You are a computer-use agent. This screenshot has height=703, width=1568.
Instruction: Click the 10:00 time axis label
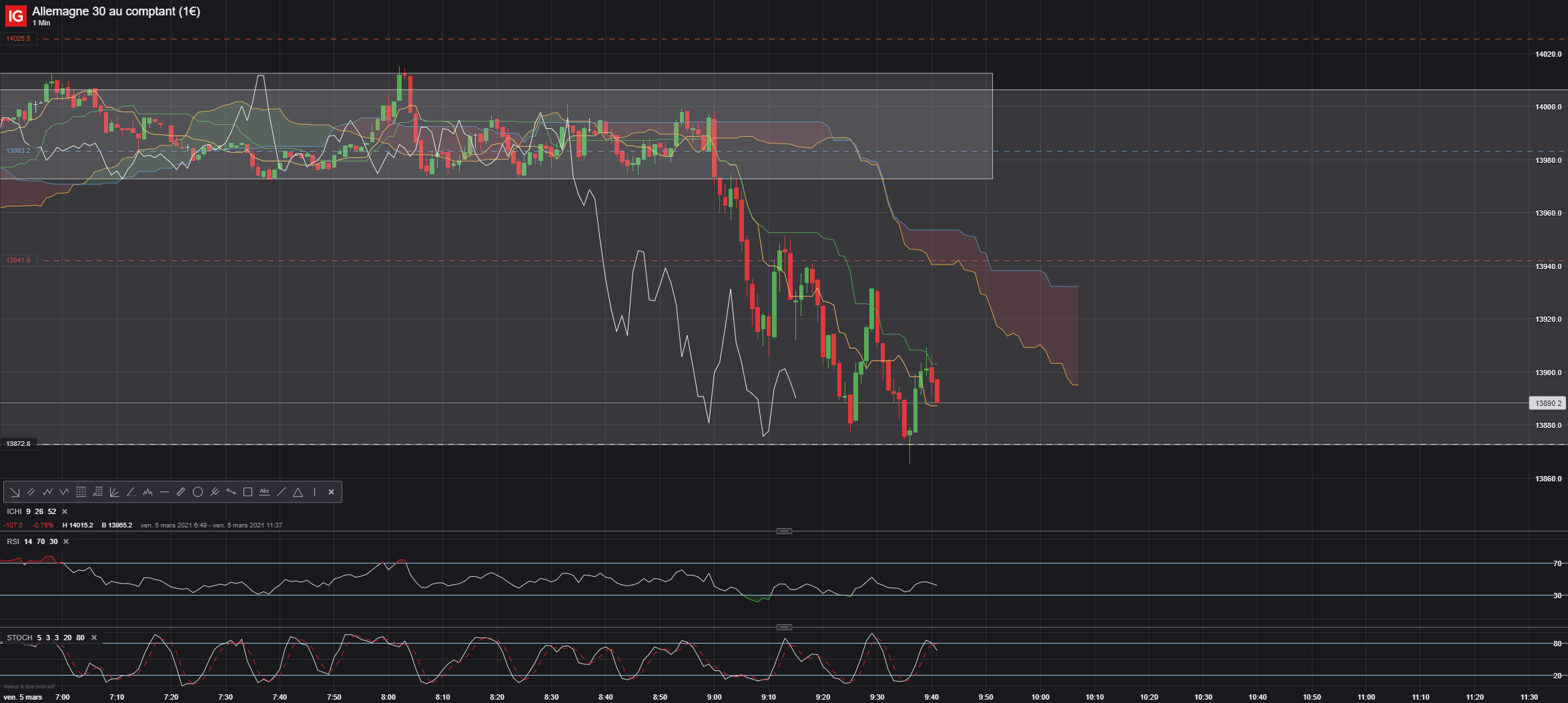pyautogui.click(x=1040, y=697)
